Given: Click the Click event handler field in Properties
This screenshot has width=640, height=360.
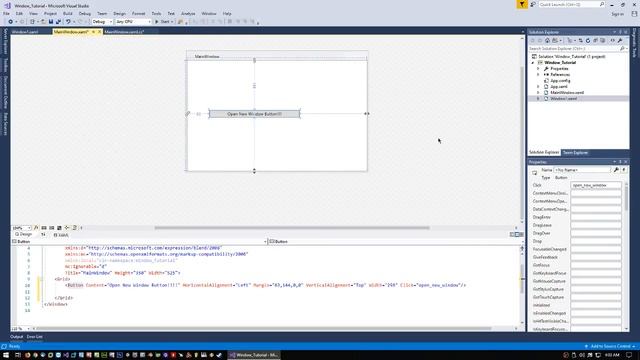Looking at the screenshot, I should coord(596,185).
